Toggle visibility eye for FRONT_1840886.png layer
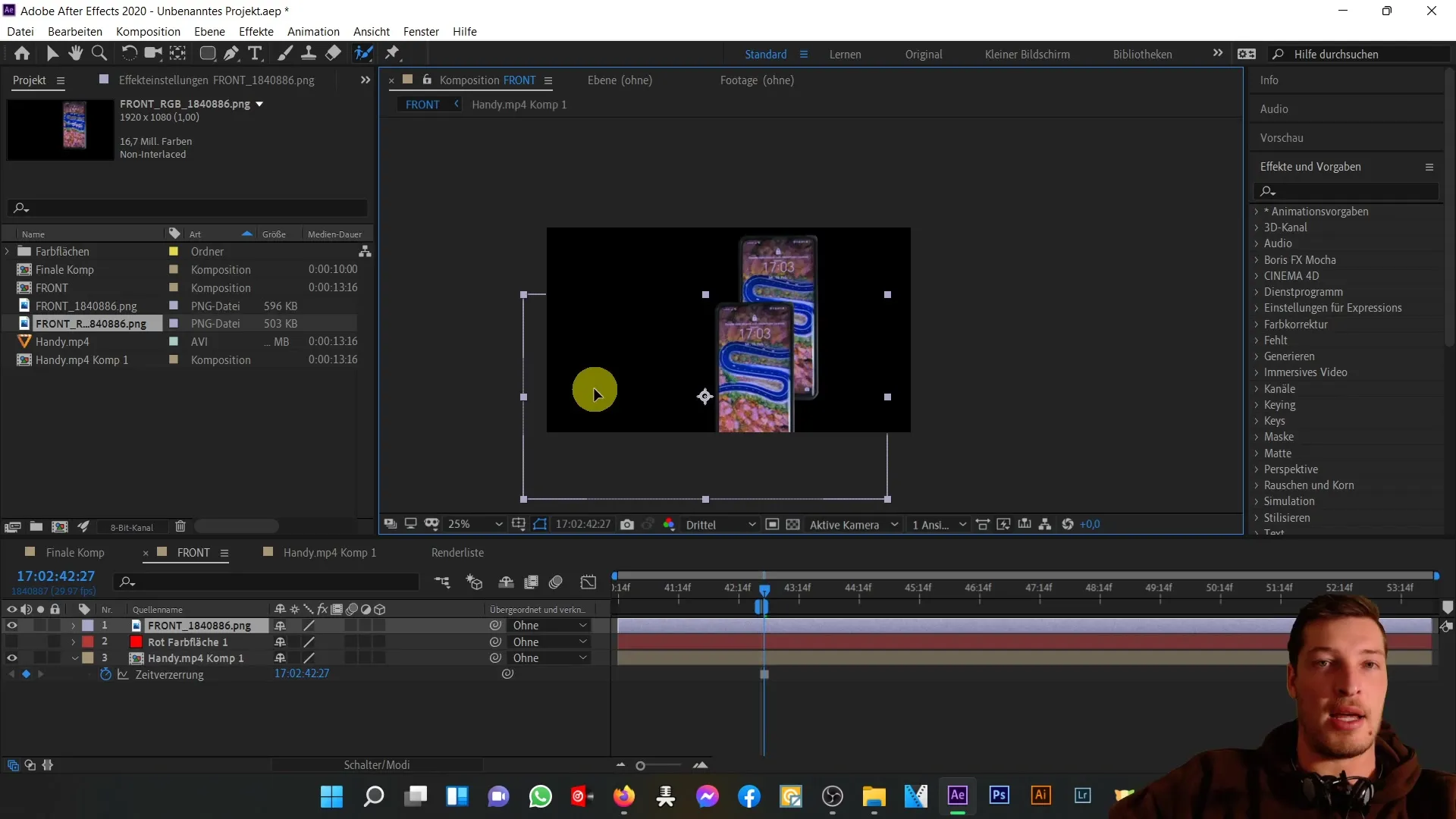This screenshot has width=1456, height=819. (x=11, y=625)
